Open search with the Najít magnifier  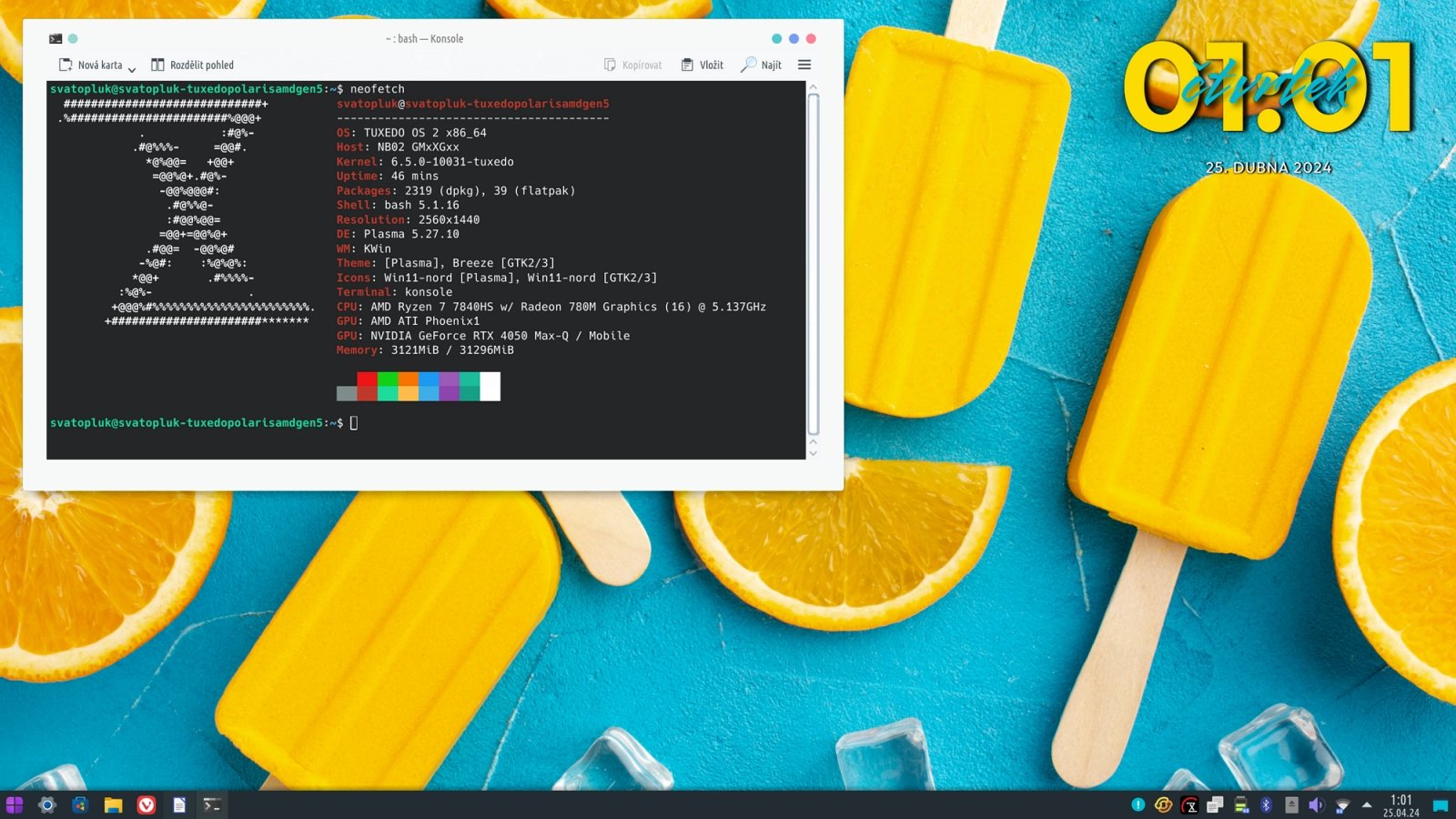click(x=762, y=66)
